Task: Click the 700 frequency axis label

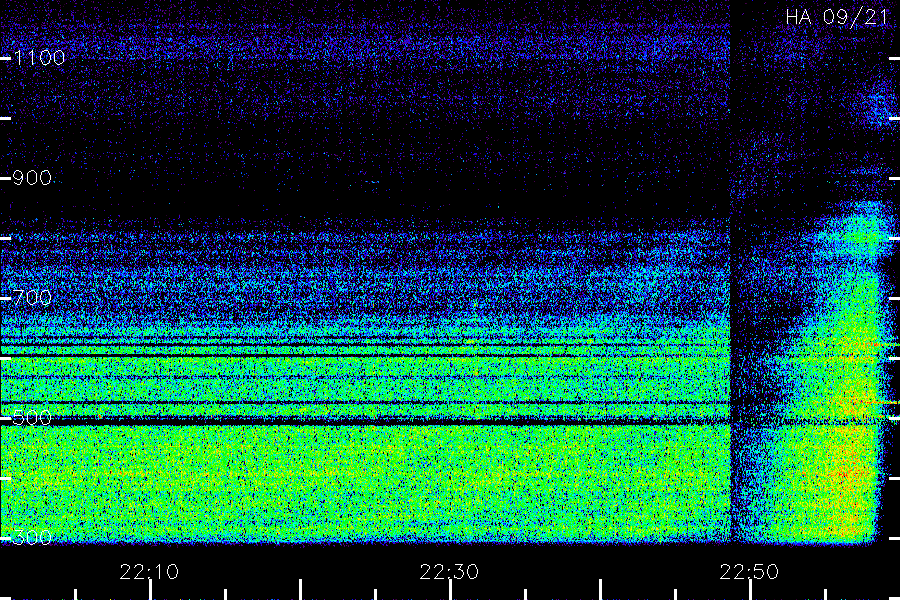Action: (x=32, y=298)
